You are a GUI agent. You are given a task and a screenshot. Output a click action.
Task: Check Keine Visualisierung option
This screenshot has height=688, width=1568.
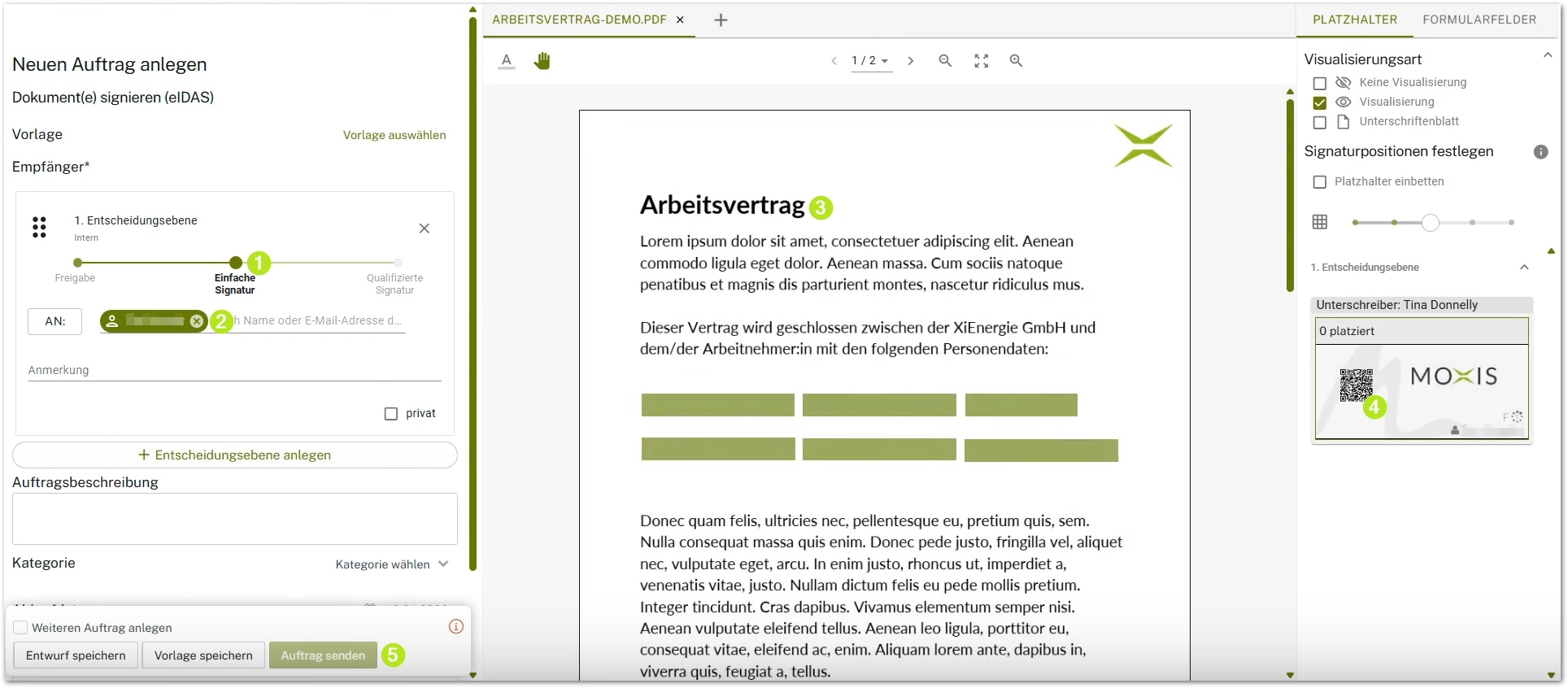coord(1320,83)
